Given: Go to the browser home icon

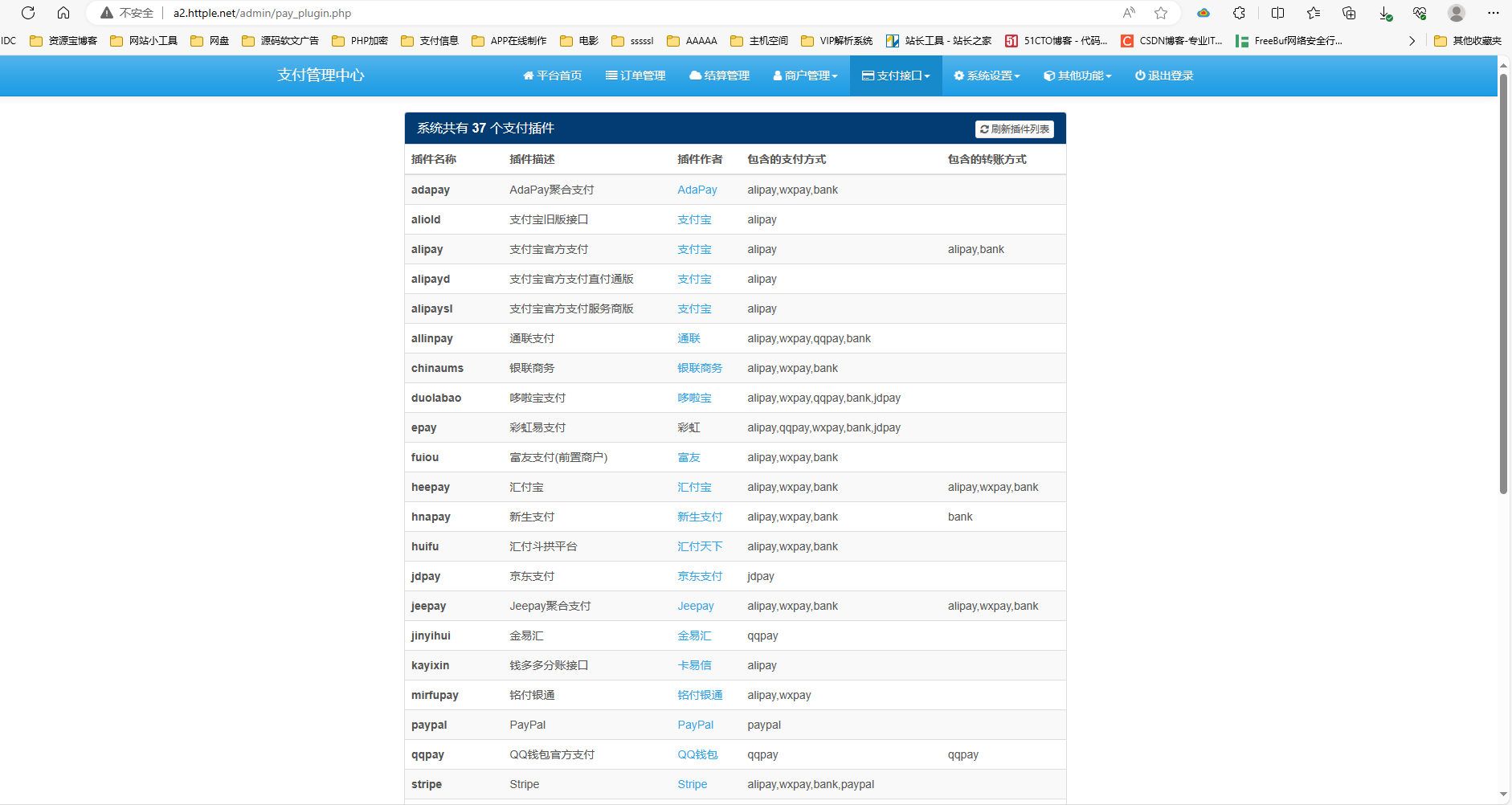Looking at the screenshot, I should point(63,13).
